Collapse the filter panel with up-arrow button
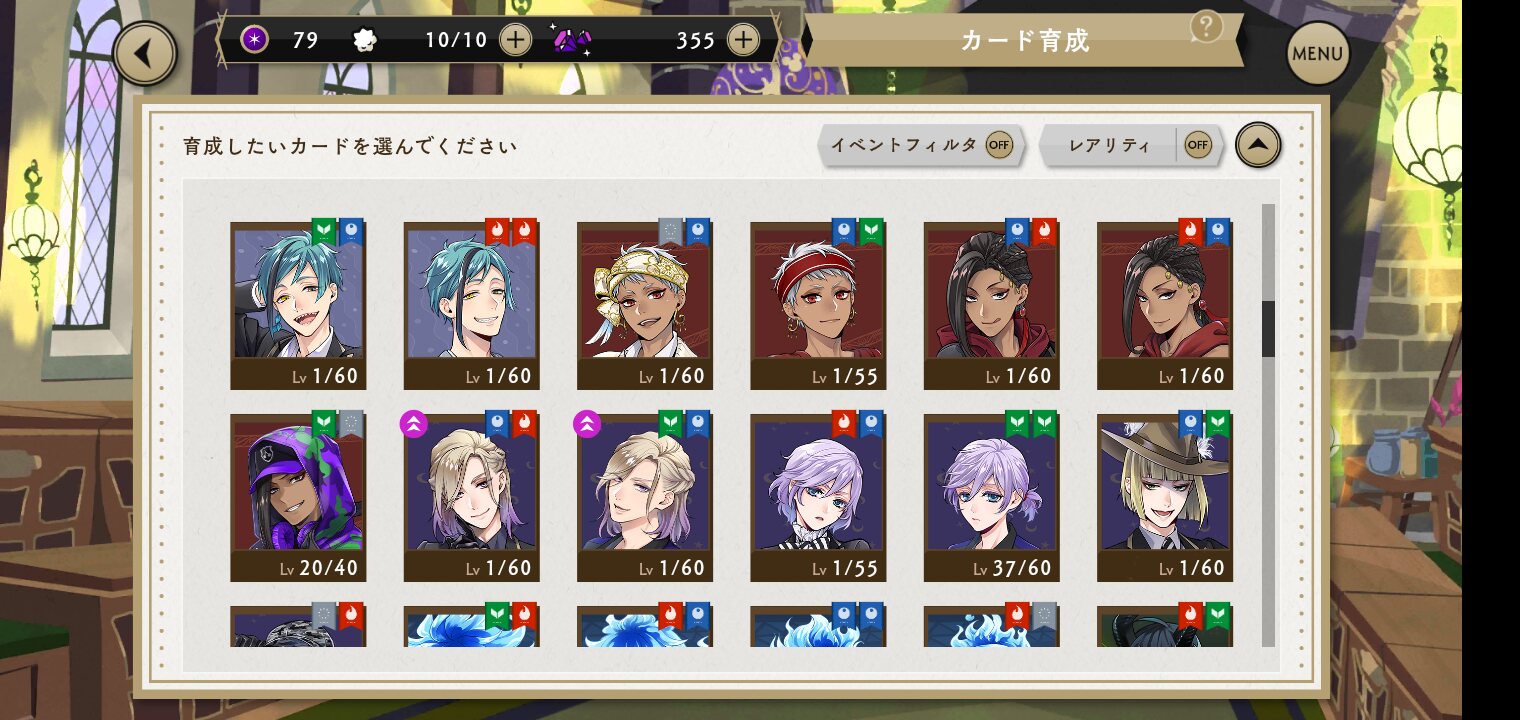 (x=1258, y=146)
